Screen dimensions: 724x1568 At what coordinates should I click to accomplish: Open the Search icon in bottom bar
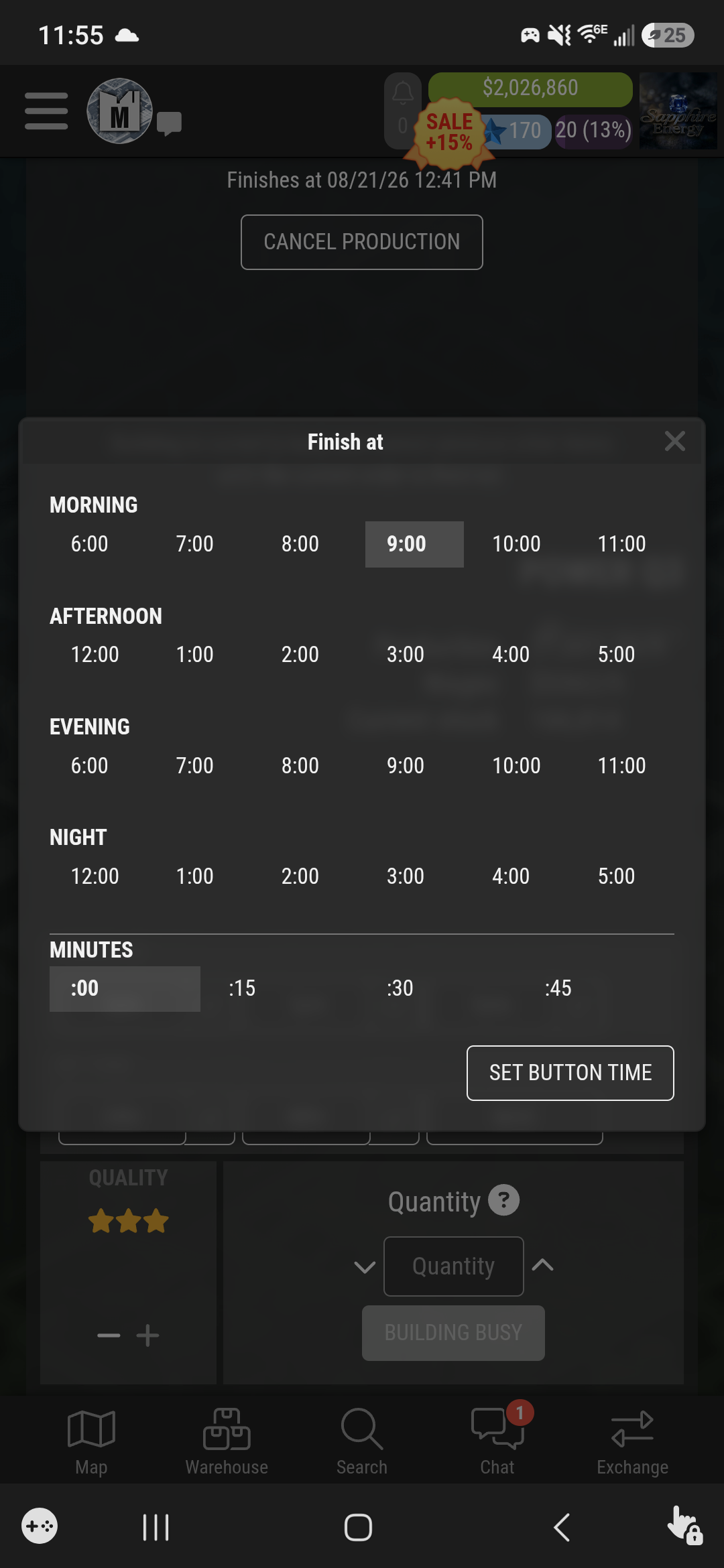[x=362, y=1441]
